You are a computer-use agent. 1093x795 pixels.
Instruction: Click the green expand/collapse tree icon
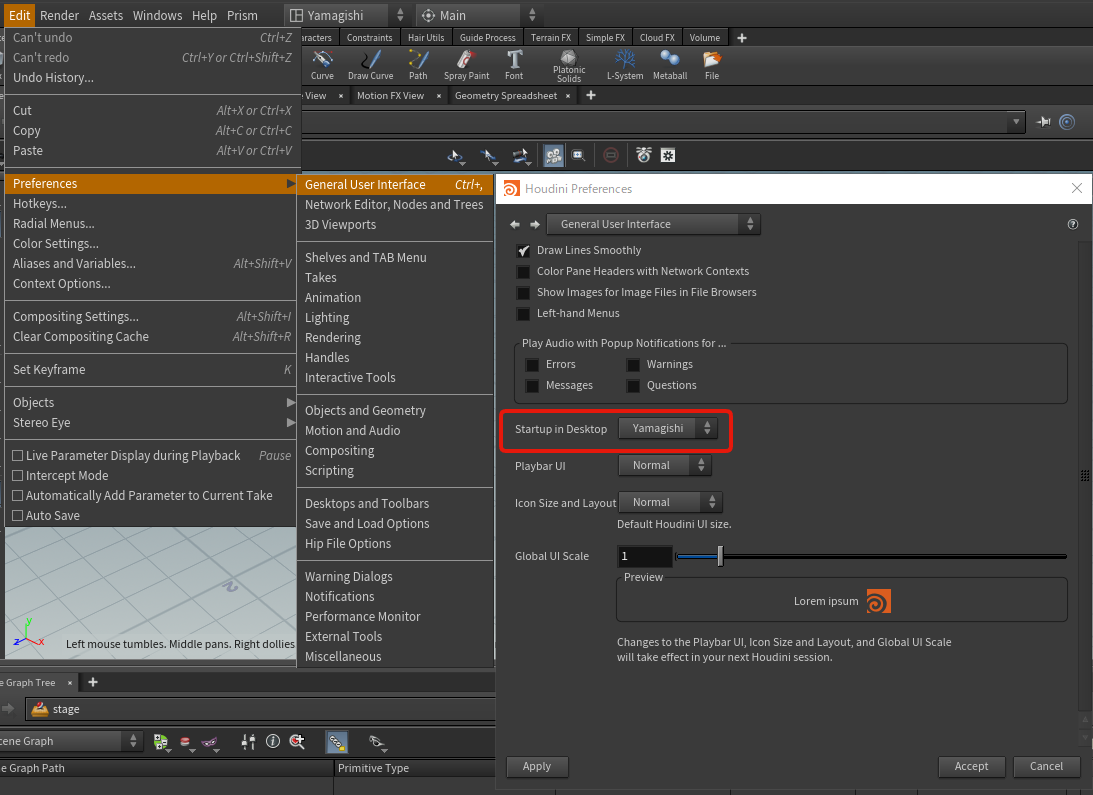pyautogui.click(x=161, y=742)
